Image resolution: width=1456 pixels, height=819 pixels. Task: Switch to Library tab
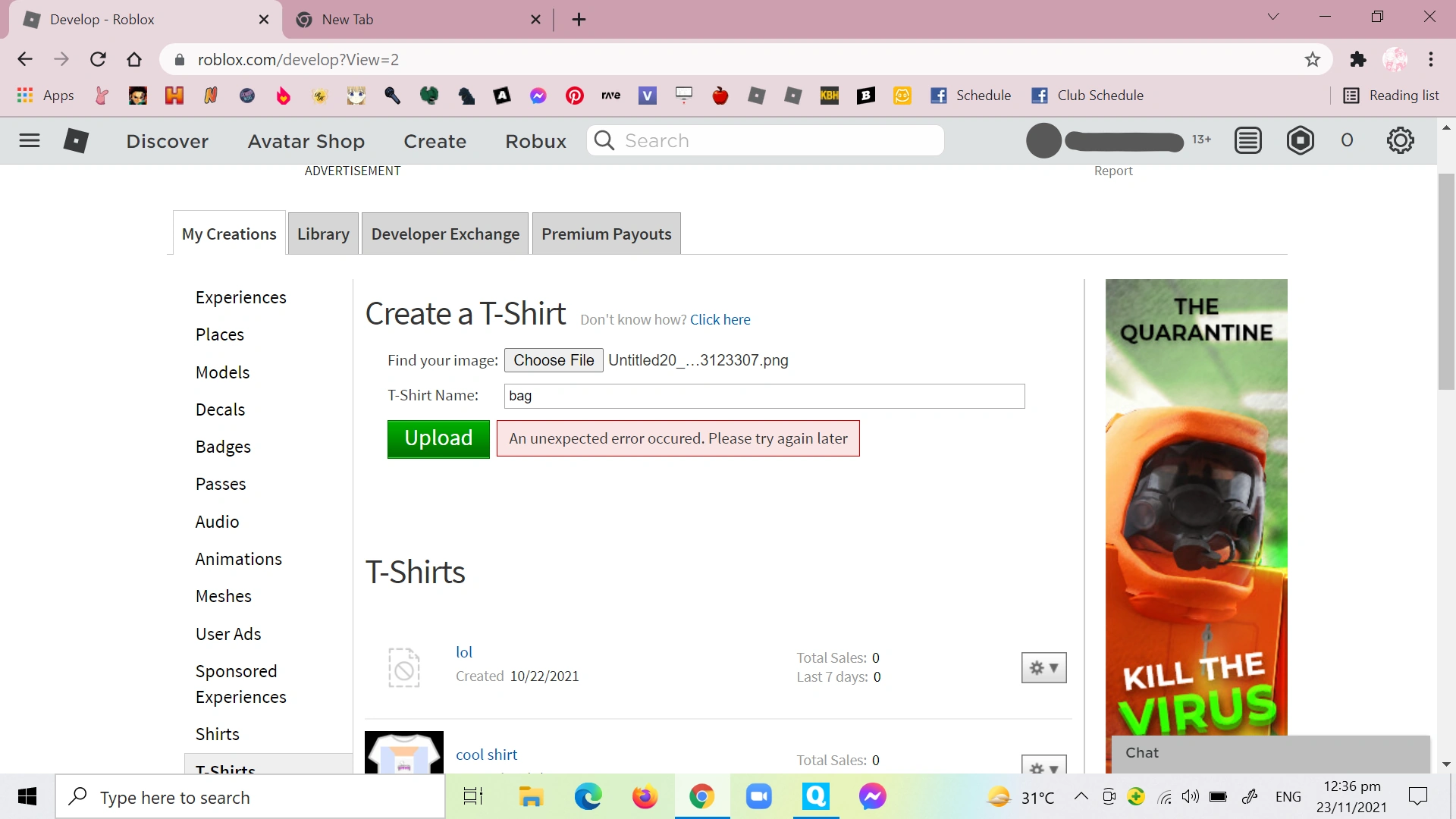[x=323, y=234]
